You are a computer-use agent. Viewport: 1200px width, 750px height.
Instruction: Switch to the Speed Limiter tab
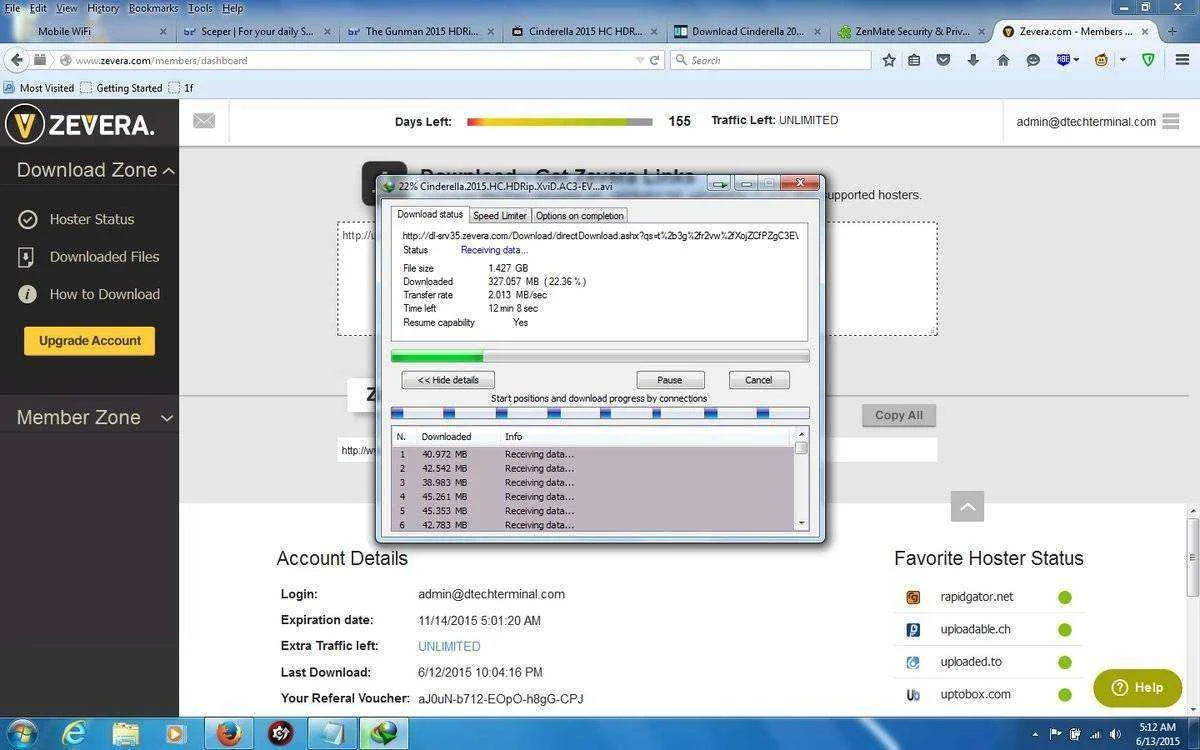tap(500, 215)
